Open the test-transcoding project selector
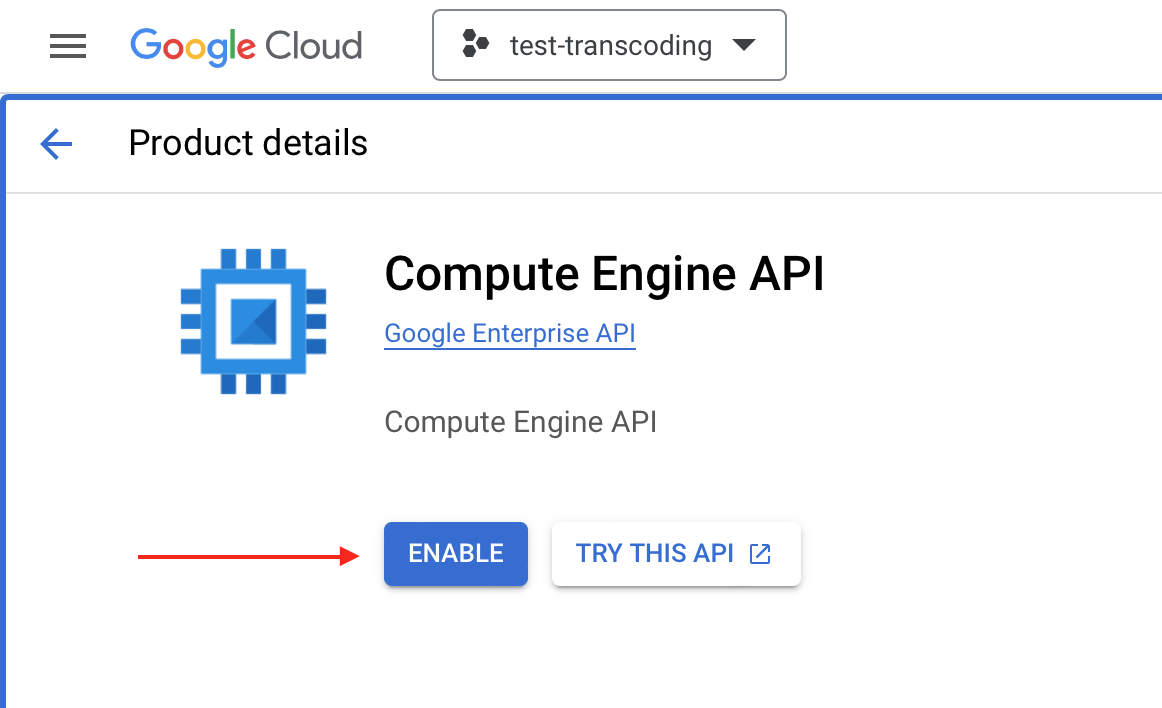1162x708 pixels. (609, 45)
